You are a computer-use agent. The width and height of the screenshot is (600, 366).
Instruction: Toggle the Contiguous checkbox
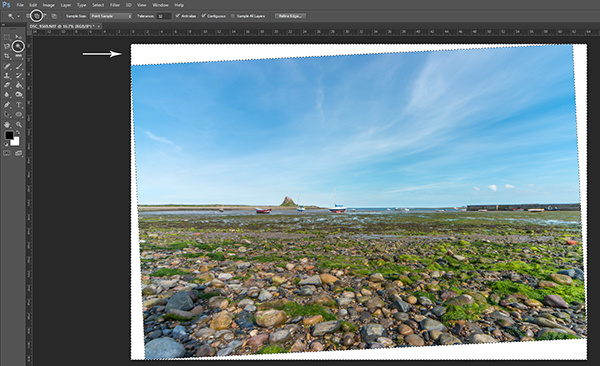(x=204, y=16)
